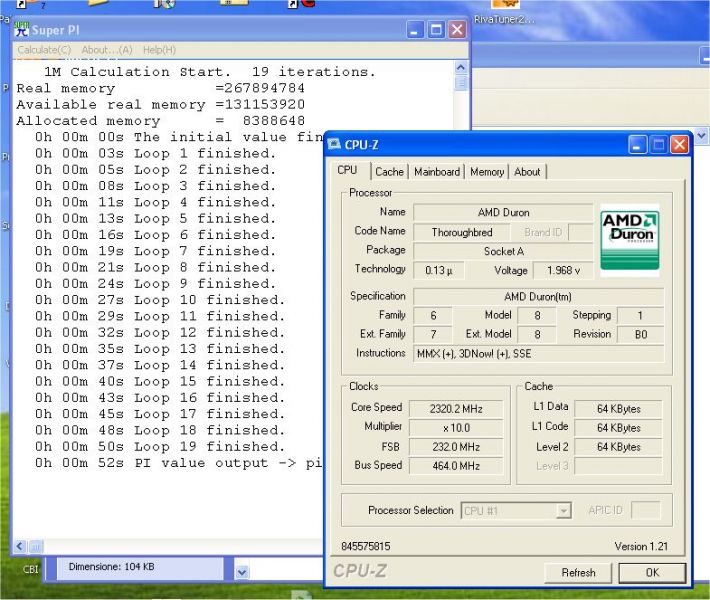This screenshot has height=600, width=710.
Task: Click the Instructions field MMX, 3DNow!, SSE
Action: [x=538, y=354]
